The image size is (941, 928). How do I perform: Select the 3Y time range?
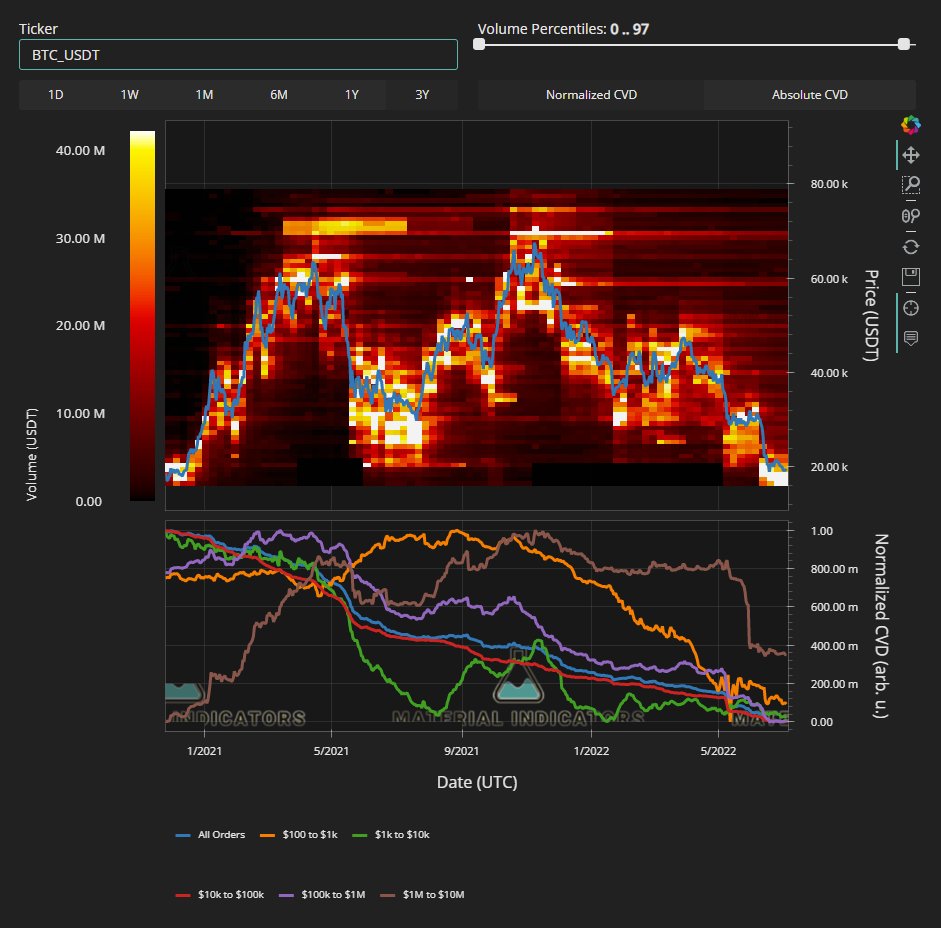[422, 95]
